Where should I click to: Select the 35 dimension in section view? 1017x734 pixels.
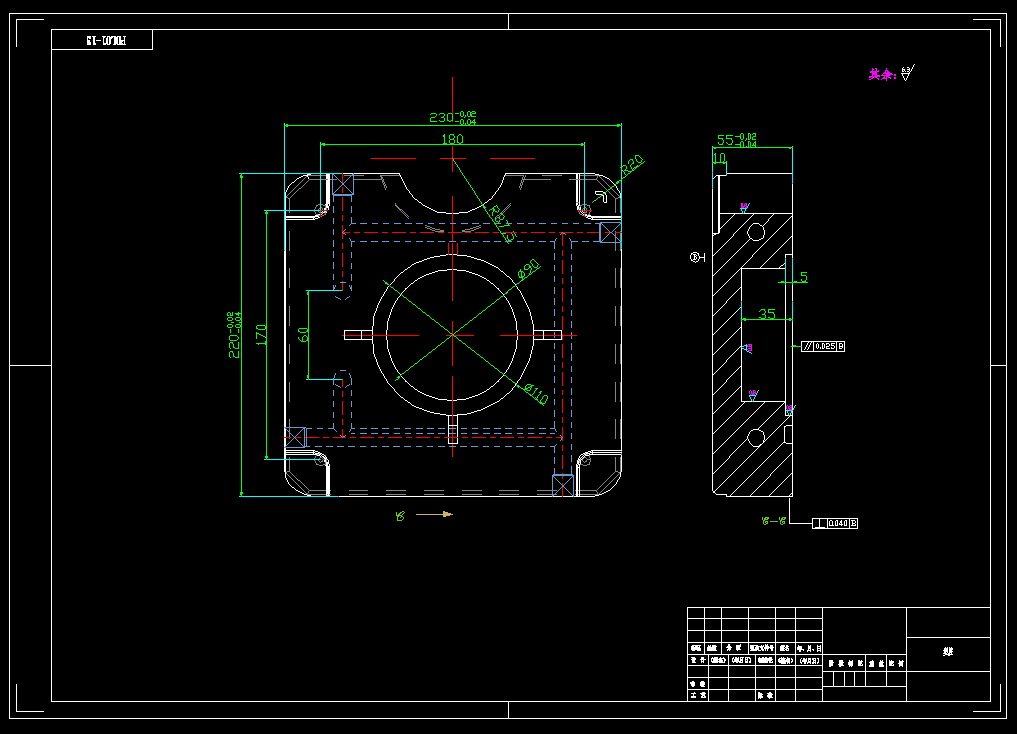point(767,314)
